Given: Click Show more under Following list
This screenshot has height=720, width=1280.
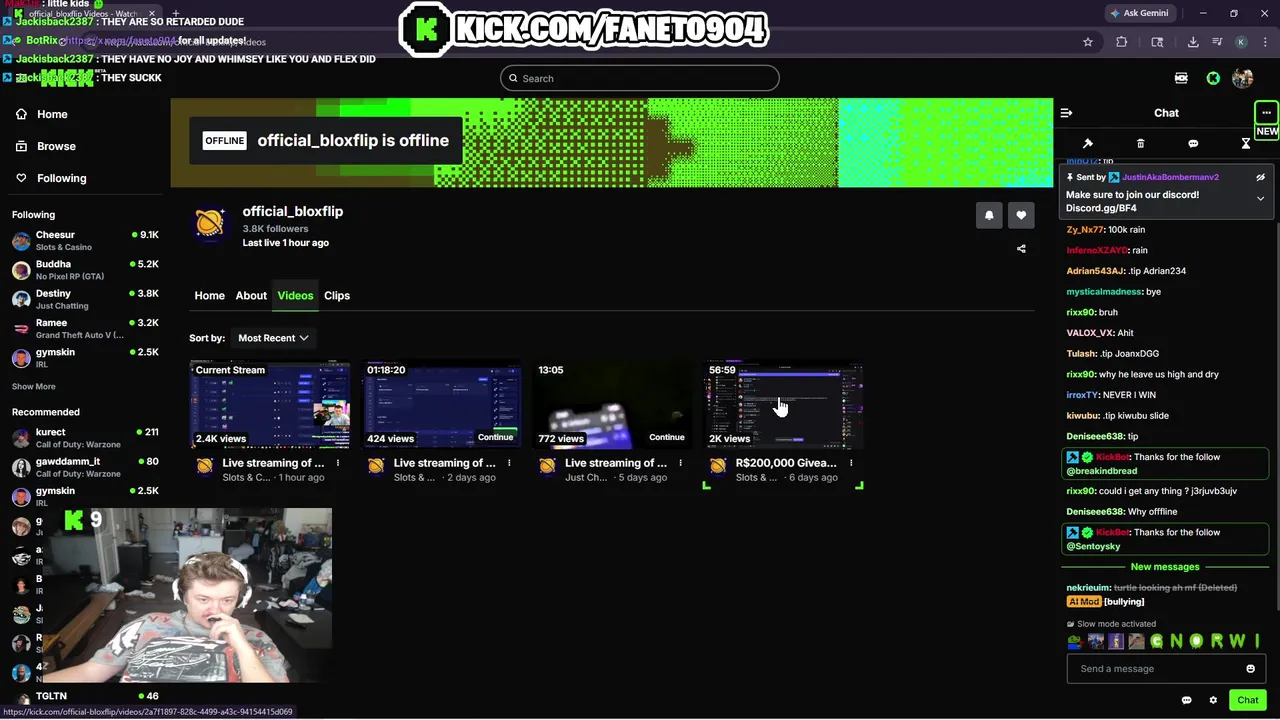Looking at the screenshot, I should [x=34, y=386].
